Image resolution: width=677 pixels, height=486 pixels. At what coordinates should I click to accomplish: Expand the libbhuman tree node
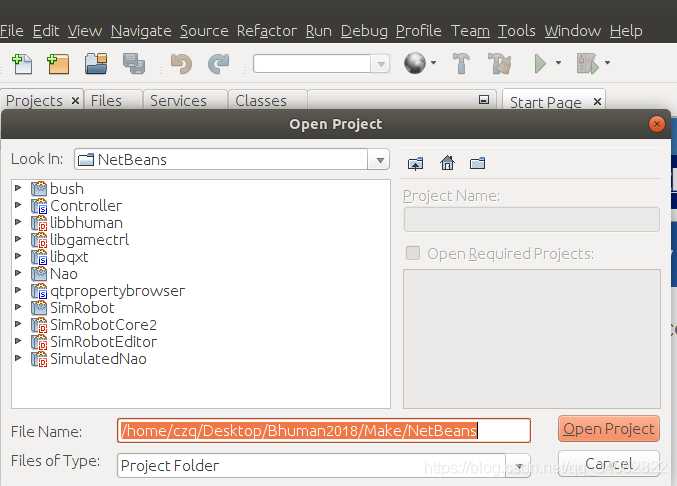click(x=18, y=222)
